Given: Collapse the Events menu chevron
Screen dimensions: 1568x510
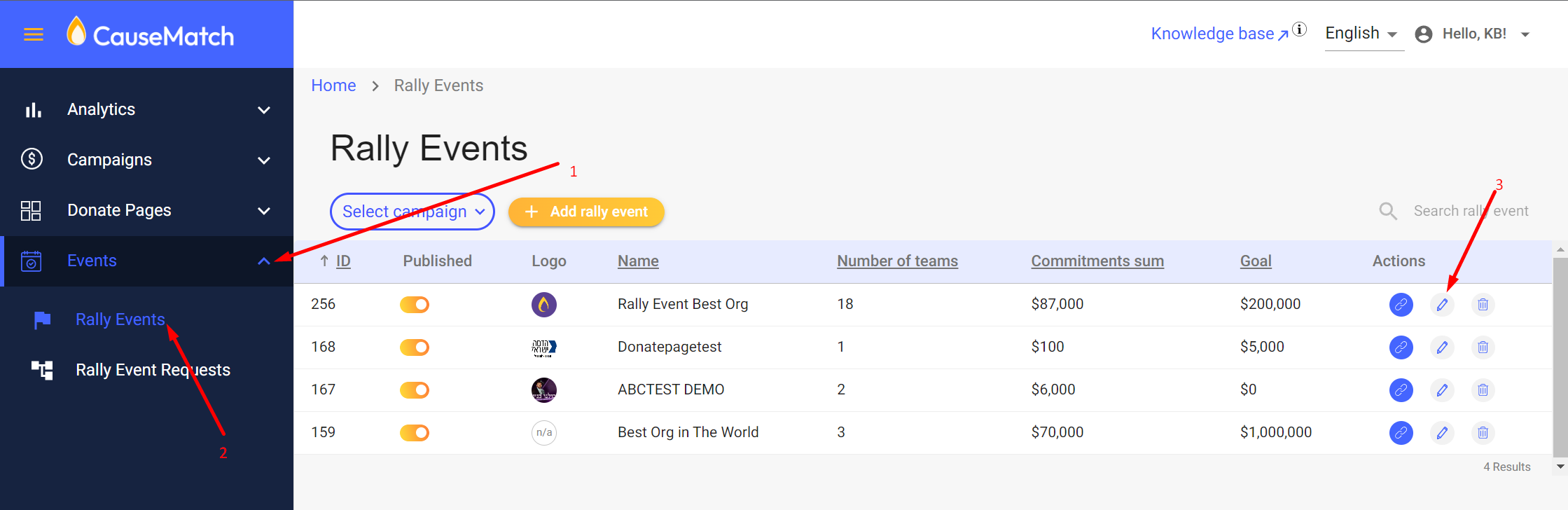Looking at the screenshot, I should pyautogui.click(x=264, y=261).
